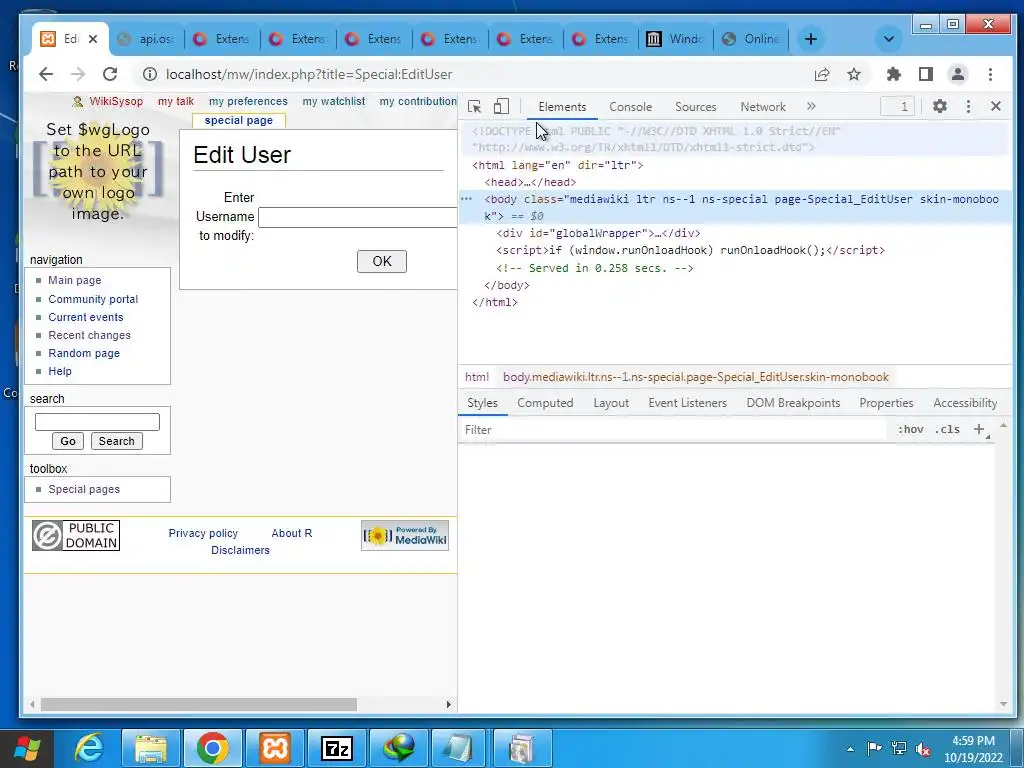
Task: Submit the form with OK button
Action: [x=381, y=261]
